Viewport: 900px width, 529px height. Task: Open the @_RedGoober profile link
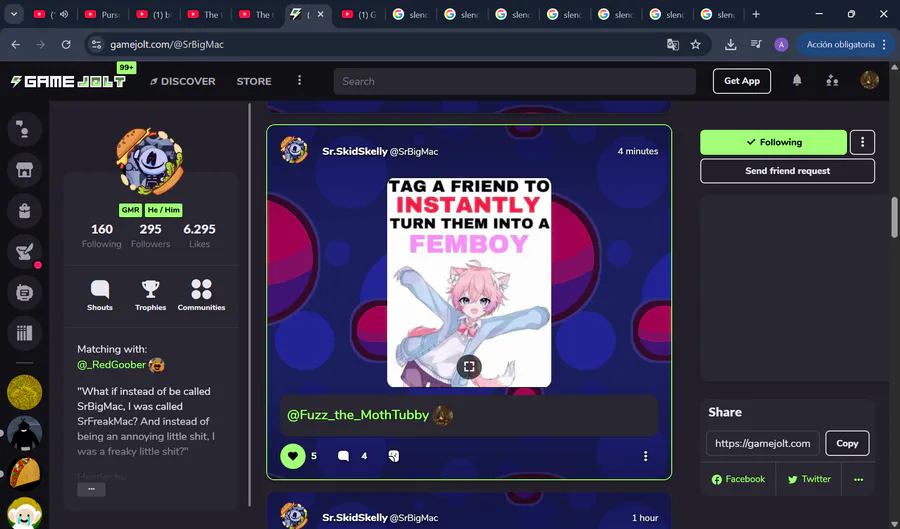pos(111,365)
